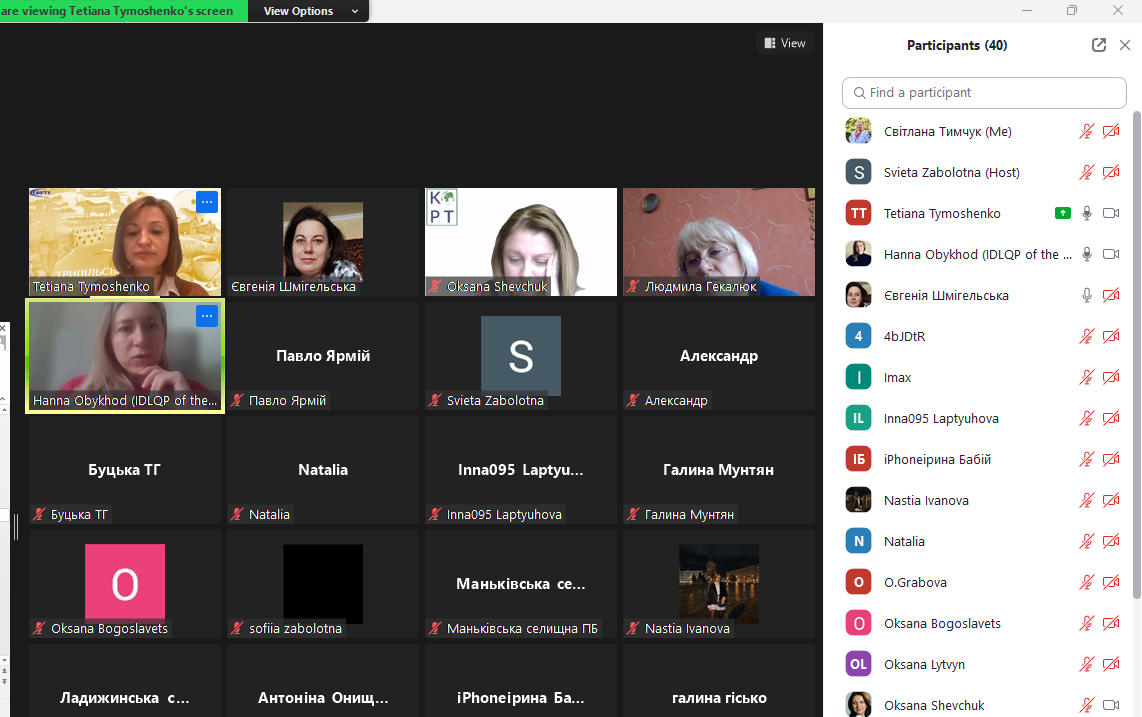Click the muted mic icon for Oksana Bogoslavets in list
Viewport: 1142px width, 717px height.
click(x=1087, y=624)
